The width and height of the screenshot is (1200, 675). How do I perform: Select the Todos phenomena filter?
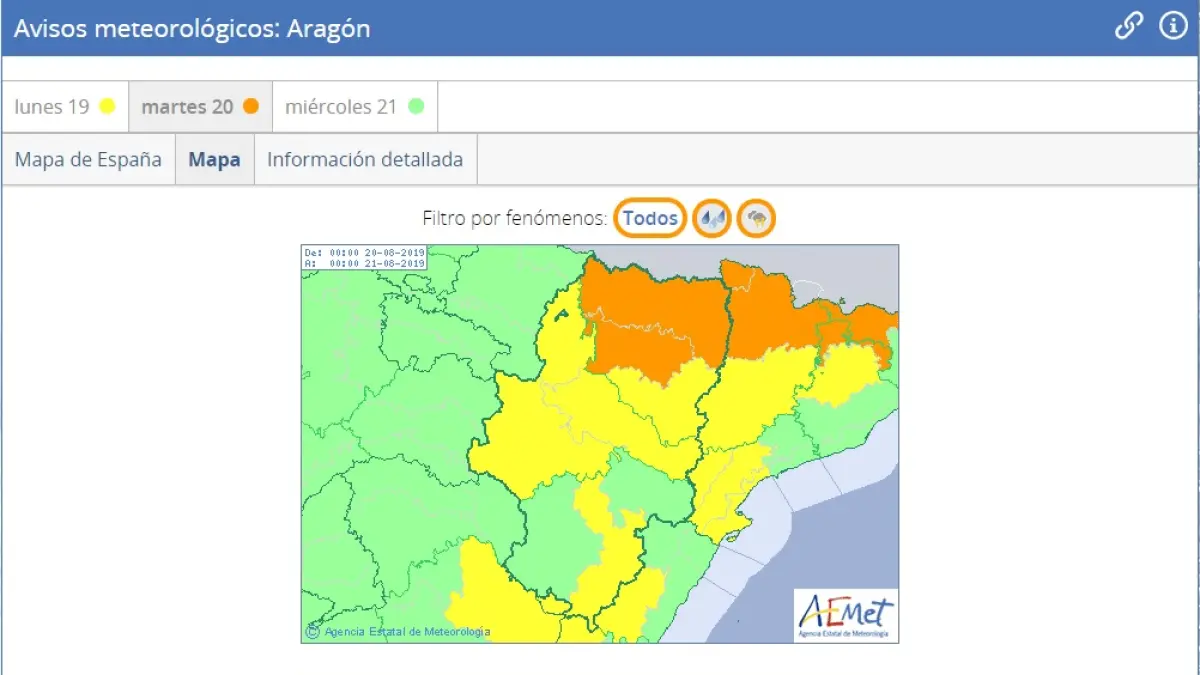tap(650, 218)
